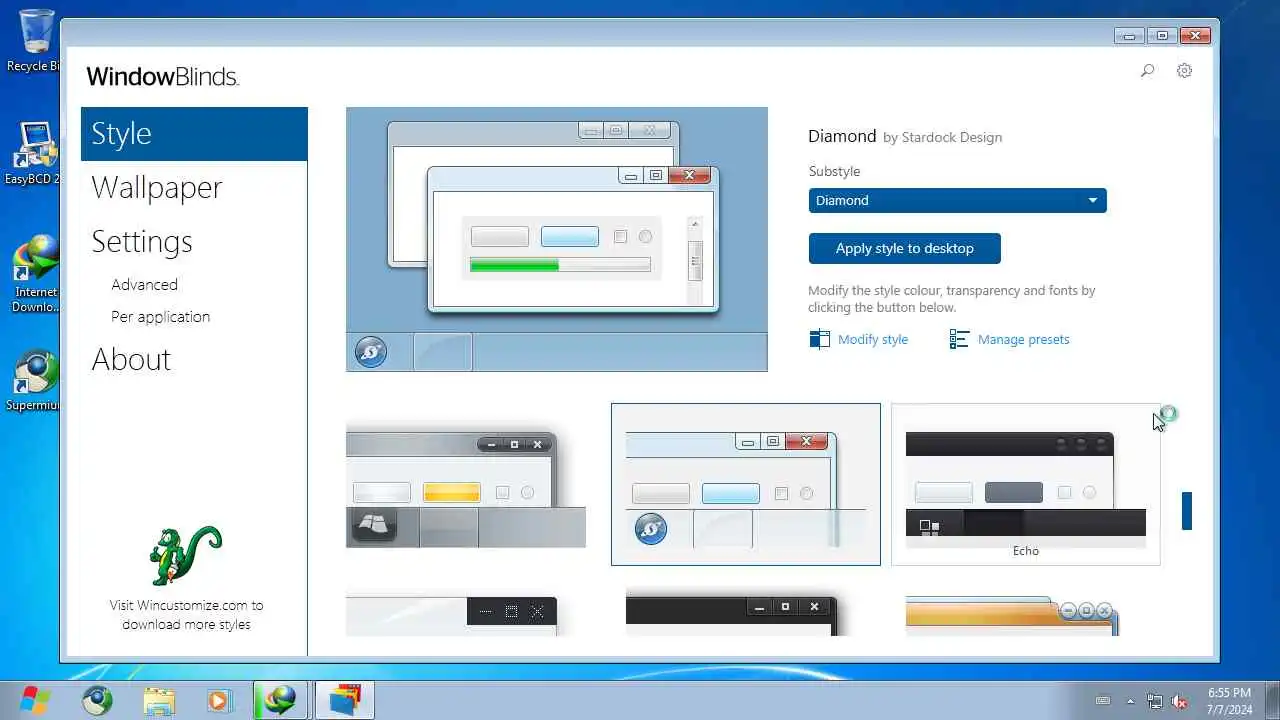Select the Echo style thumbnail
The height and width of the screenshot is (720, 1280).
point(1026,485)
